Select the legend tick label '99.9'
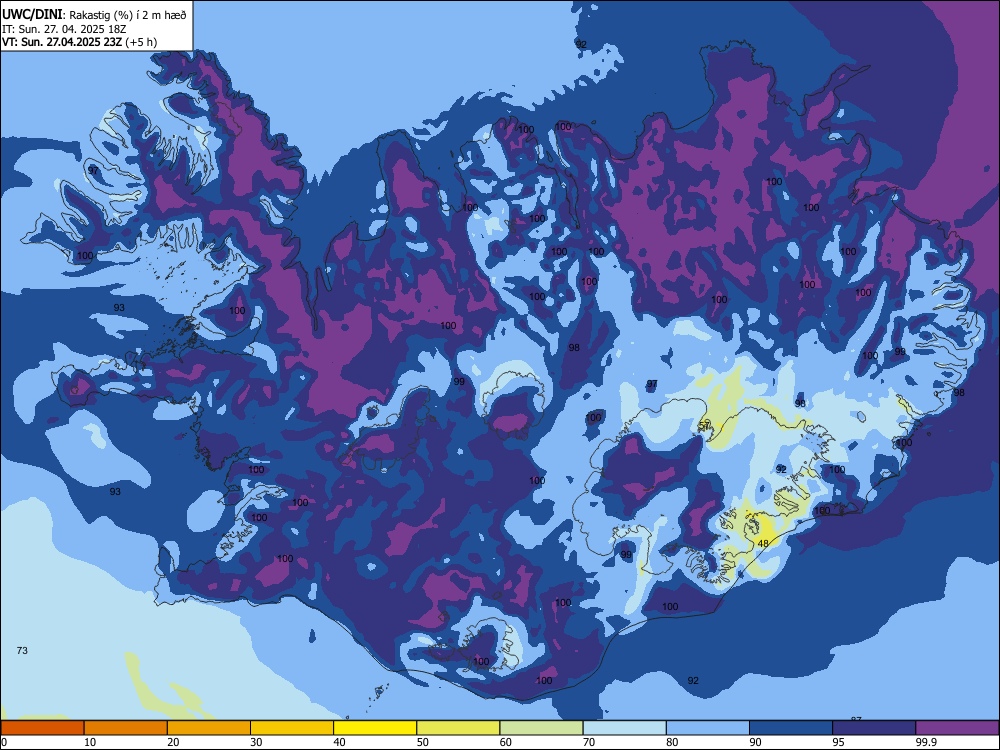Viewport: 1000px width, 750px height. [x=925, y=742]
